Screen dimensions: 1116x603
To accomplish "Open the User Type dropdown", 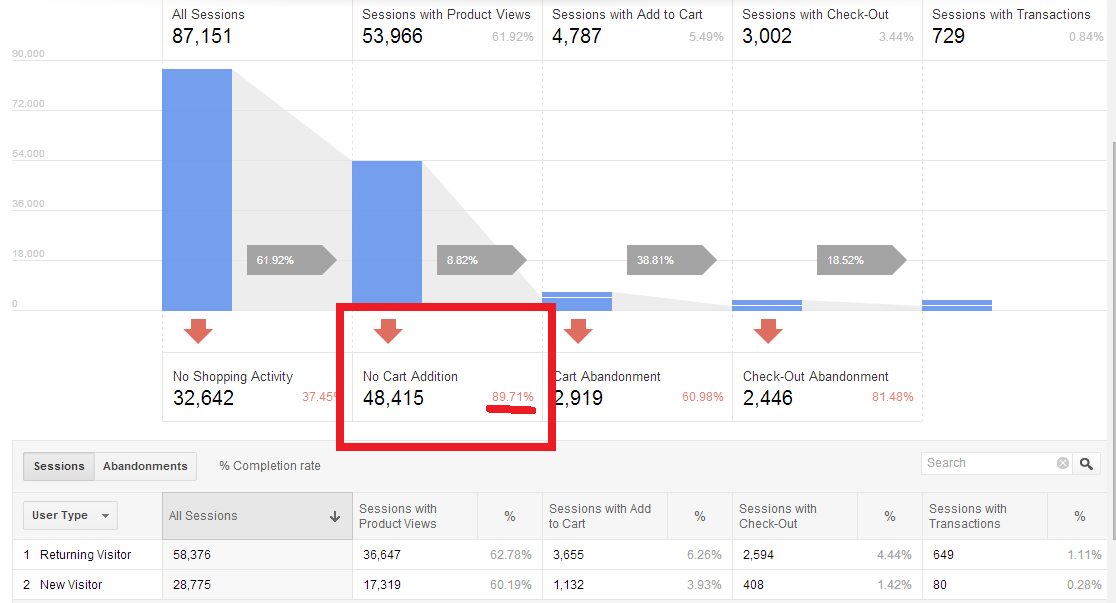I will 70,516.
